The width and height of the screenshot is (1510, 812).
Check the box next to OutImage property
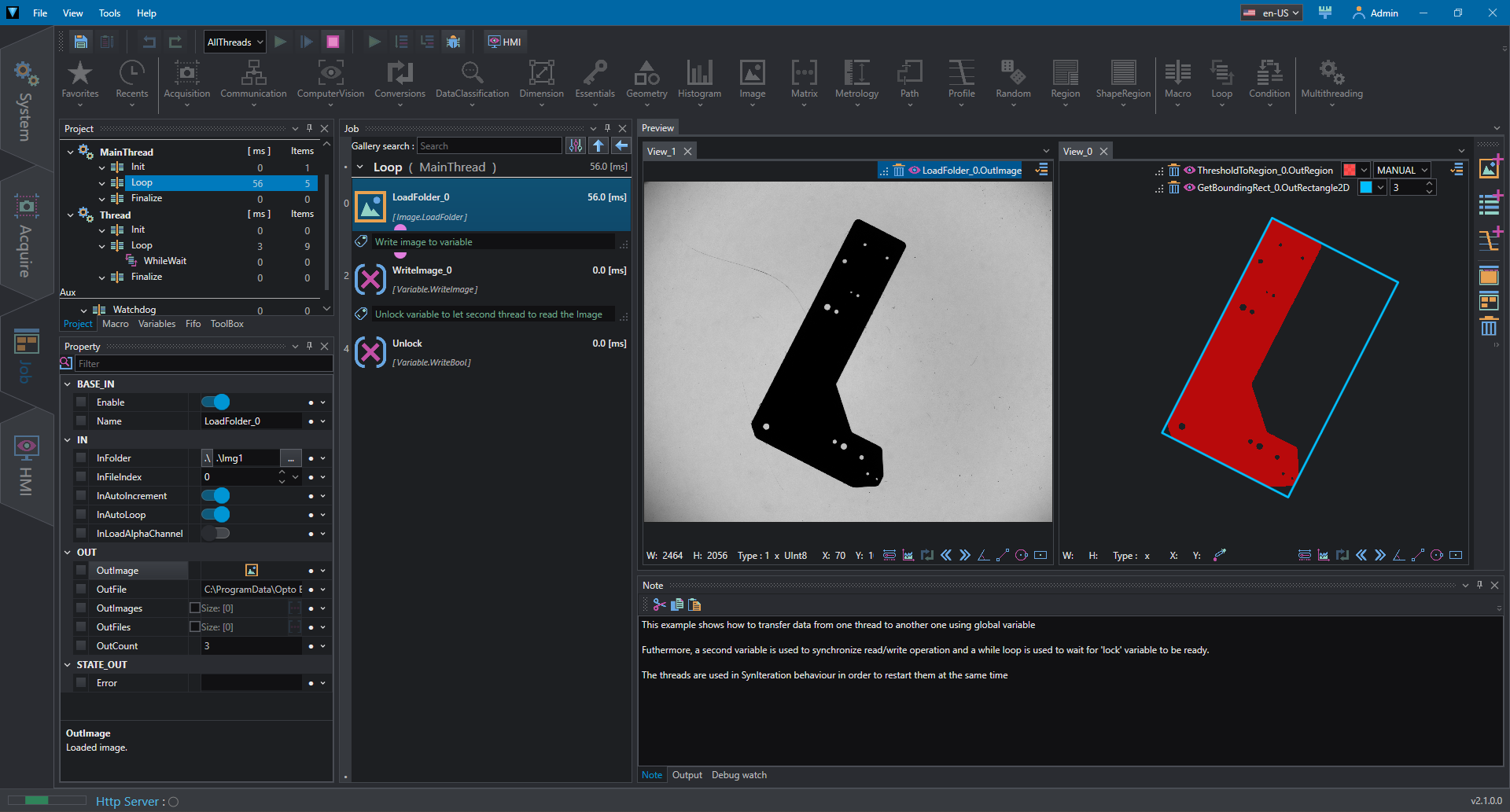point(81,571)
